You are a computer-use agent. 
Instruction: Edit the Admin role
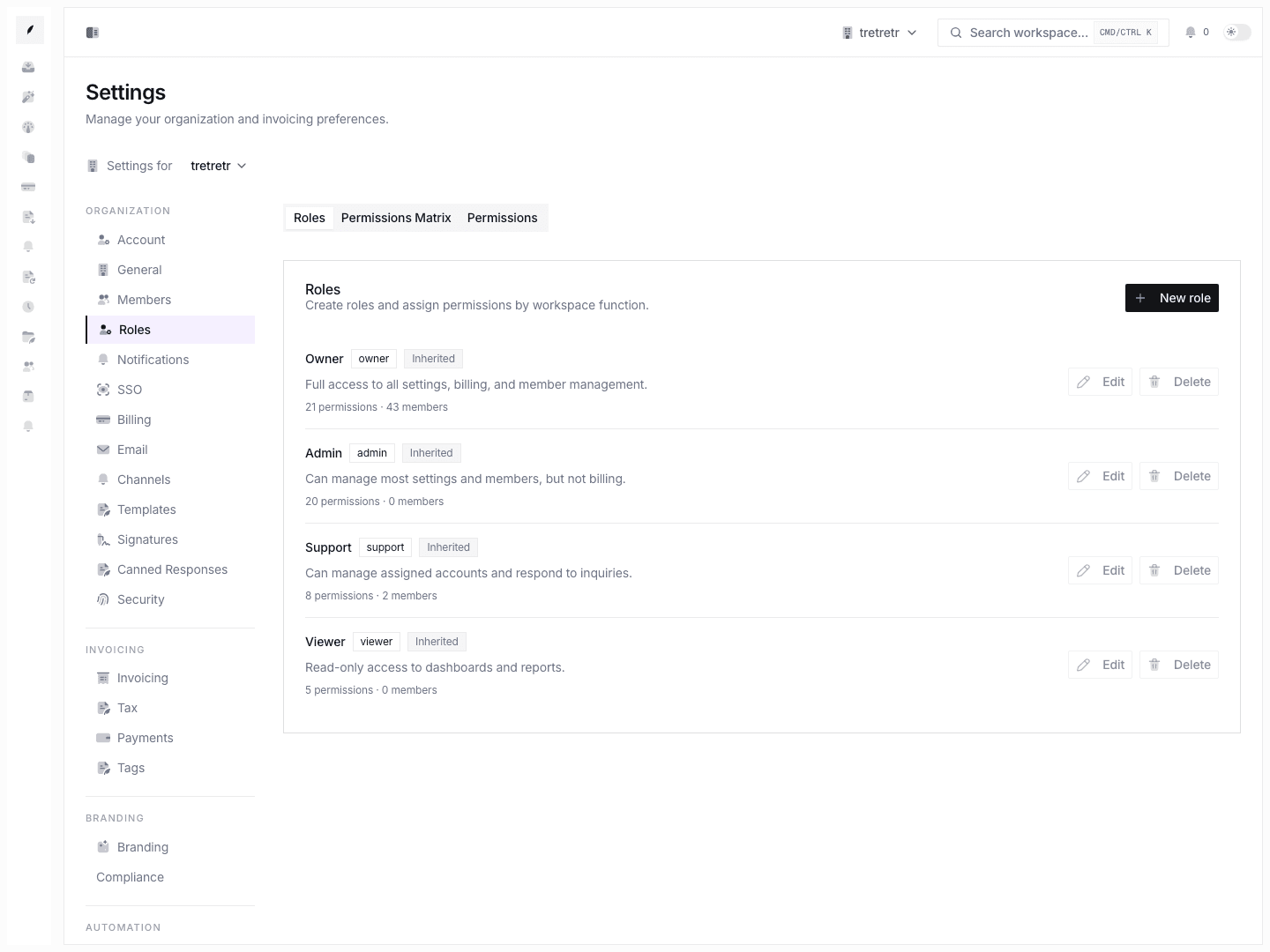click(x=1100, y=476)
